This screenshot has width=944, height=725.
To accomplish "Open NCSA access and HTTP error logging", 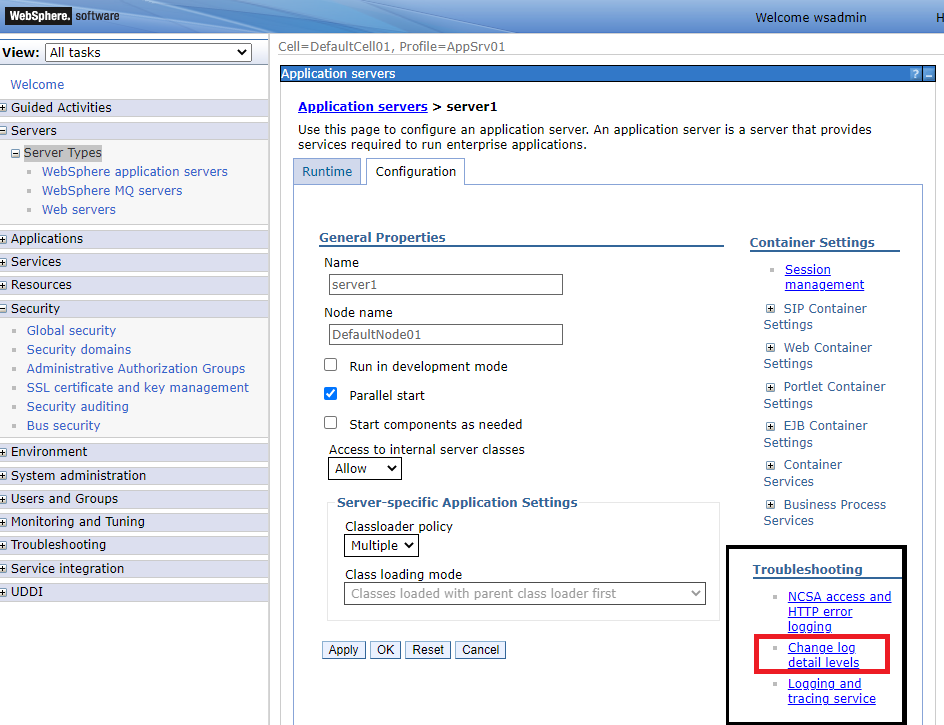I will 839,611.
